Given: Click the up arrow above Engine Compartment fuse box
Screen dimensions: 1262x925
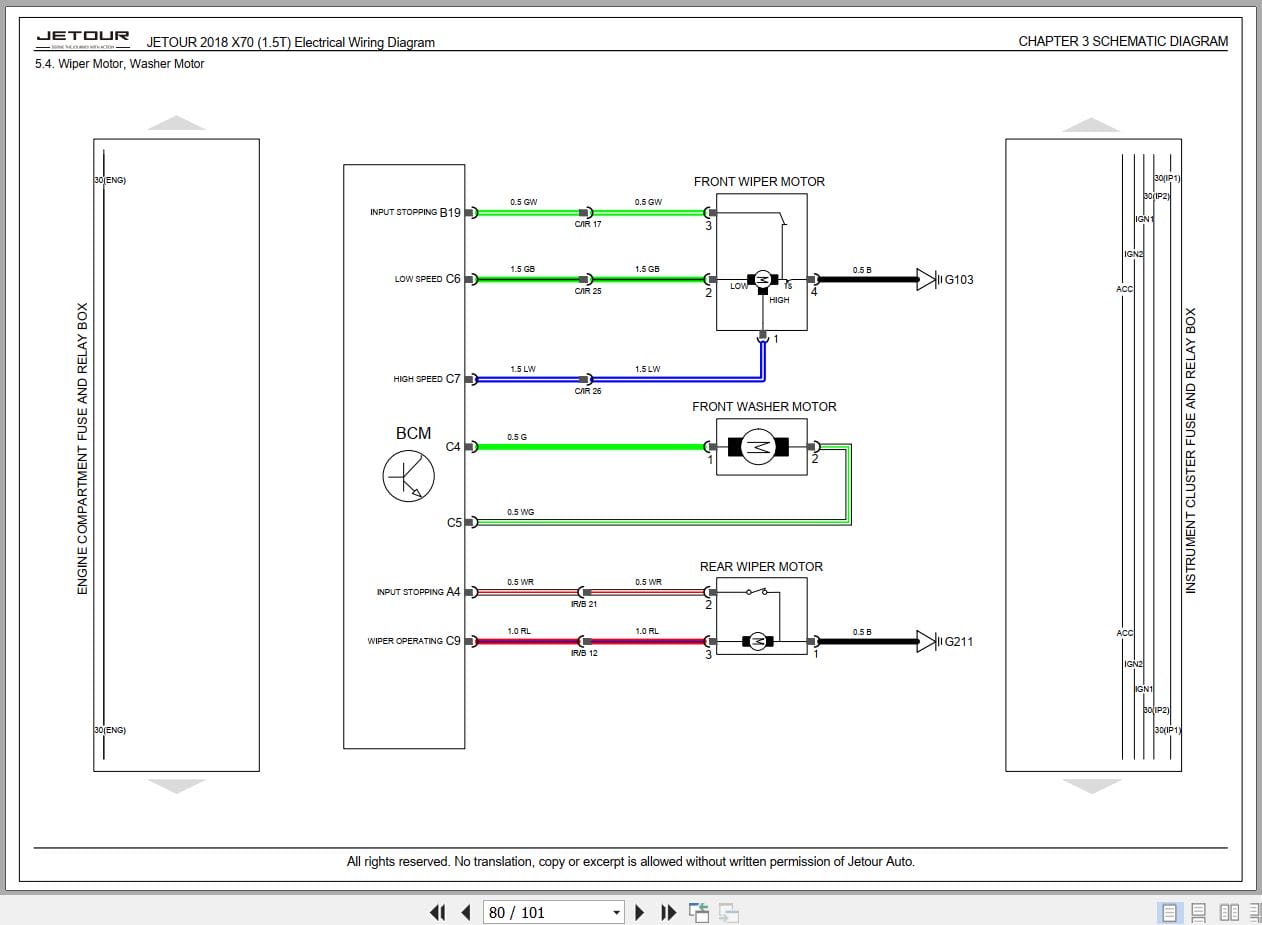Looking at the screenshot, I should click(176, 121).
